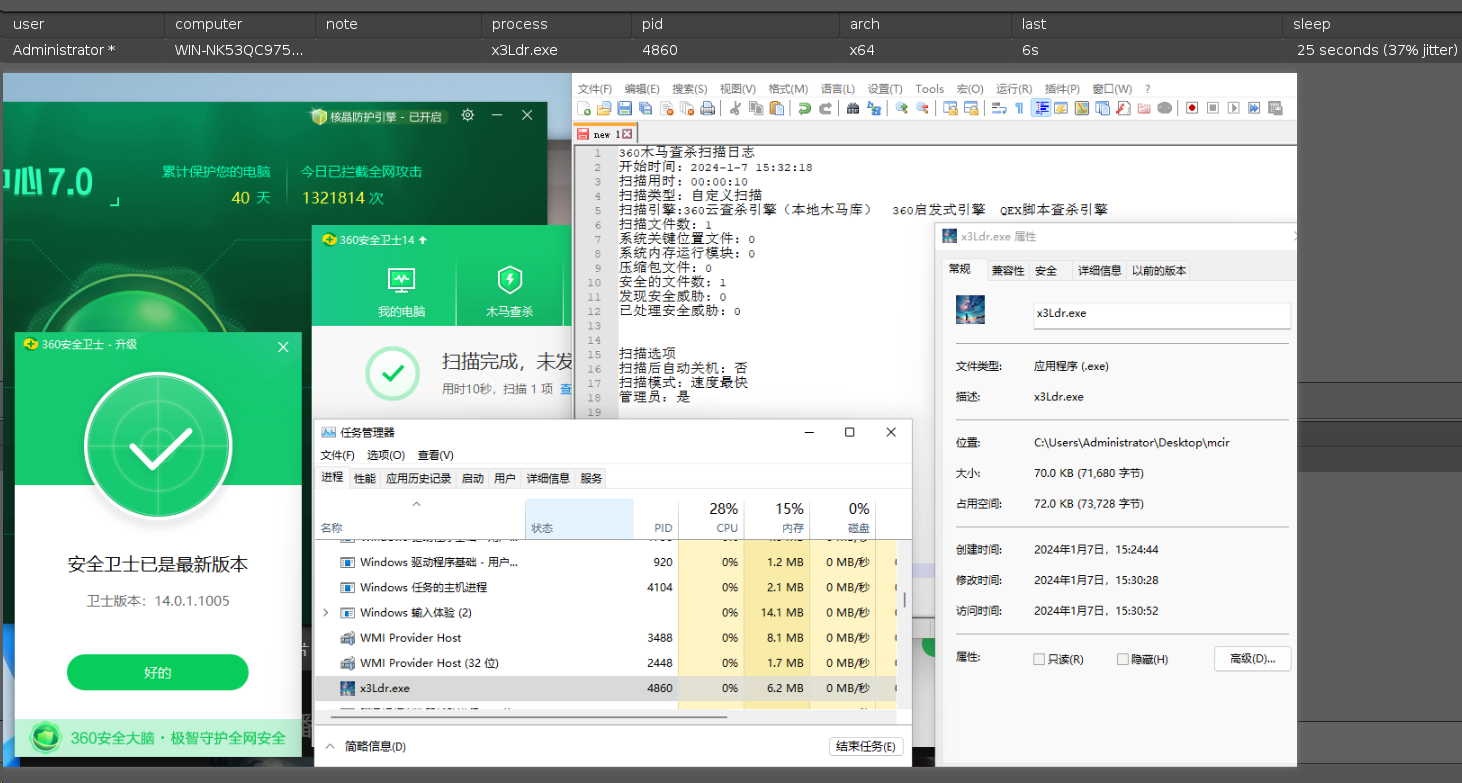Switch to 服务 tab in Task Manager

[x=592, y=478]
